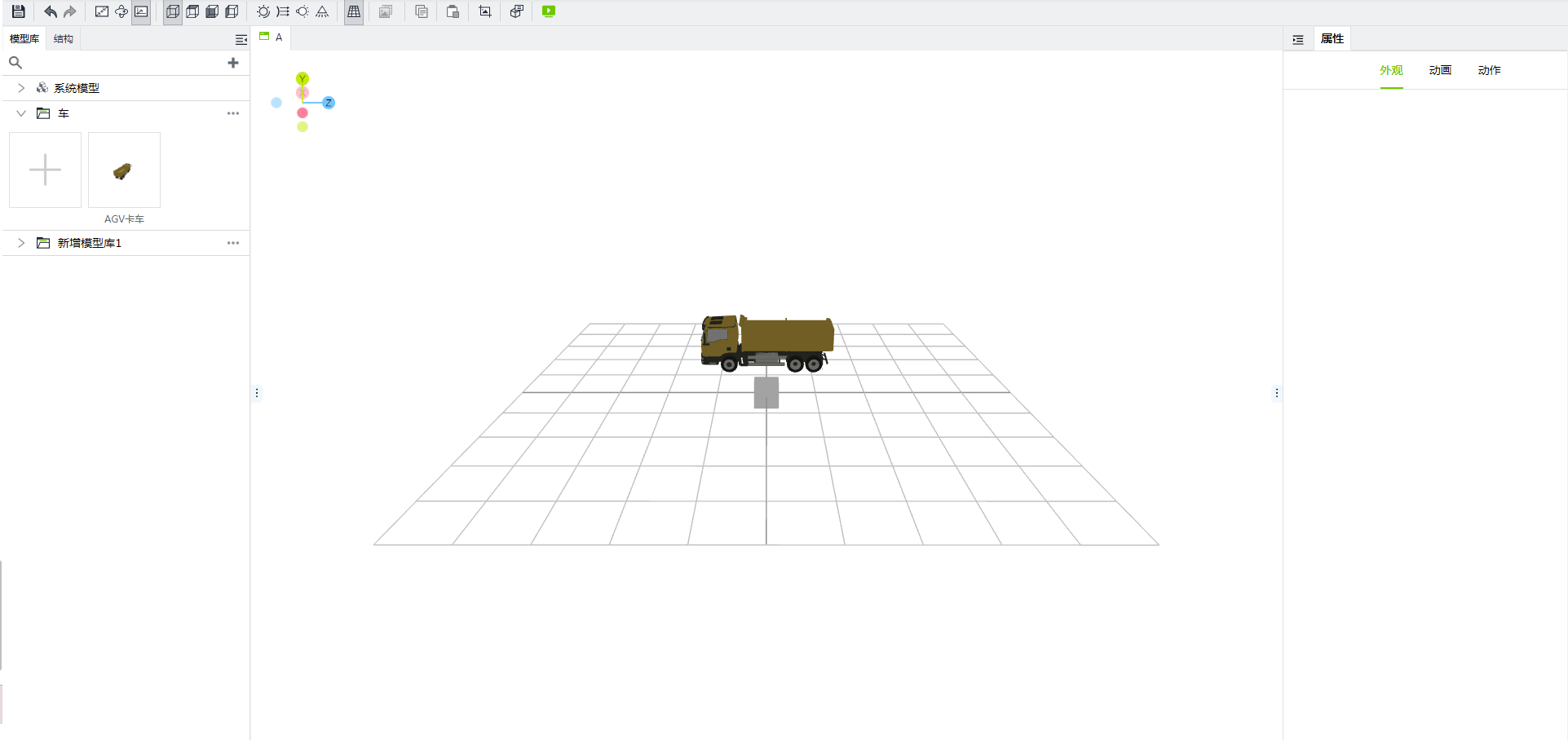
Task: Click the spotlight cone light icon
Action: point(322,11)
